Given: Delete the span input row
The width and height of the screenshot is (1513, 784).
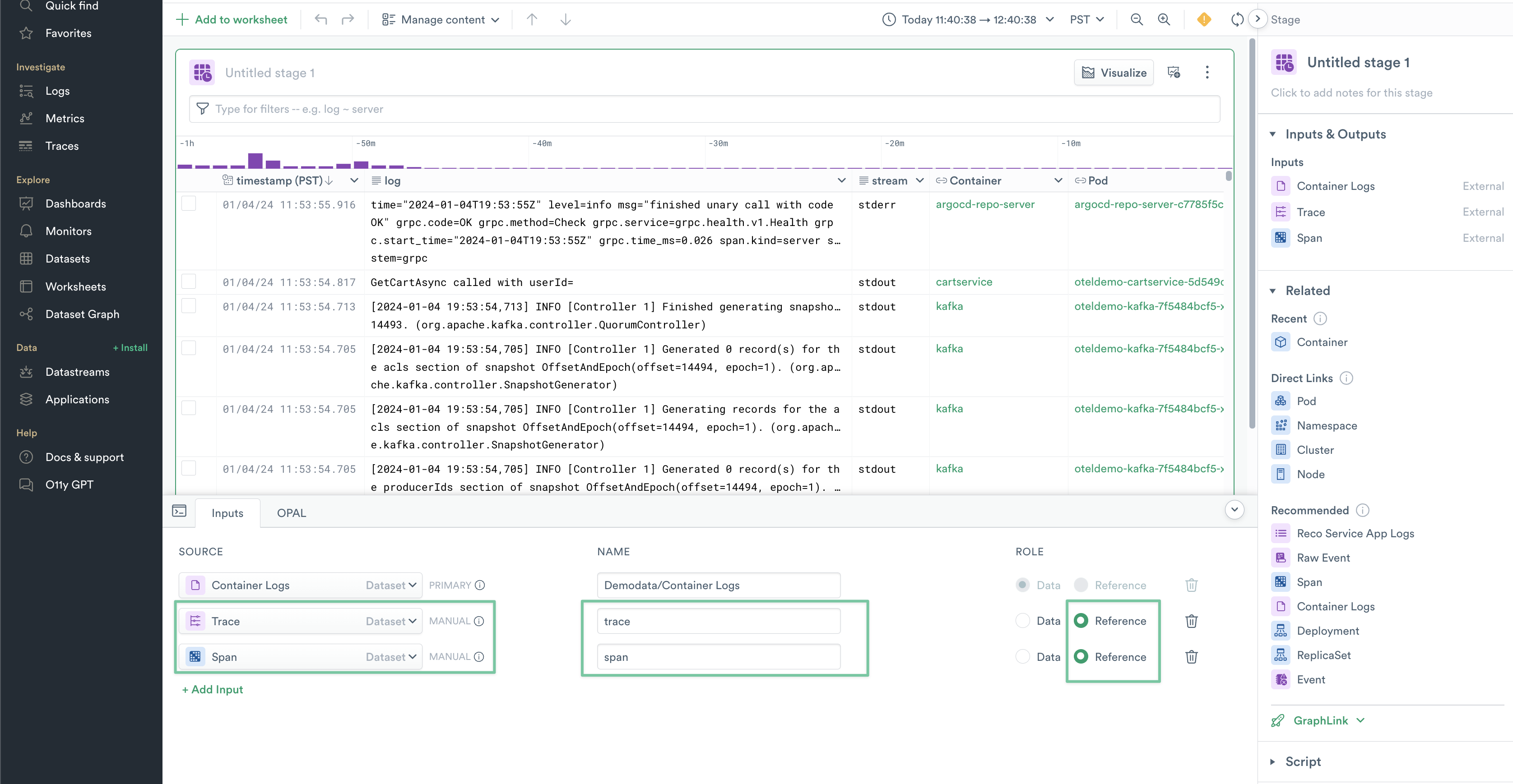Looking at the screenshot, I should [x=1191, y=657].
